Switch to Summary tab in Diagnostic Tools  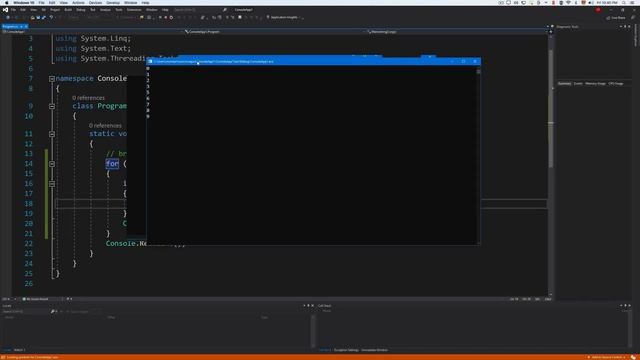click(x=564, y=84)
